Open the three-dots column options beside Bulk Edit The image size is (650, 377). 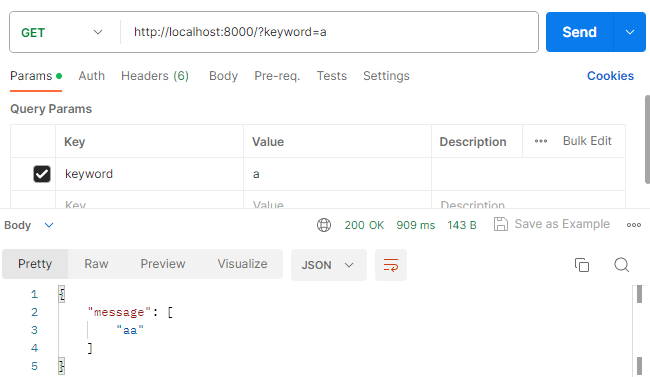click(541, 141)
